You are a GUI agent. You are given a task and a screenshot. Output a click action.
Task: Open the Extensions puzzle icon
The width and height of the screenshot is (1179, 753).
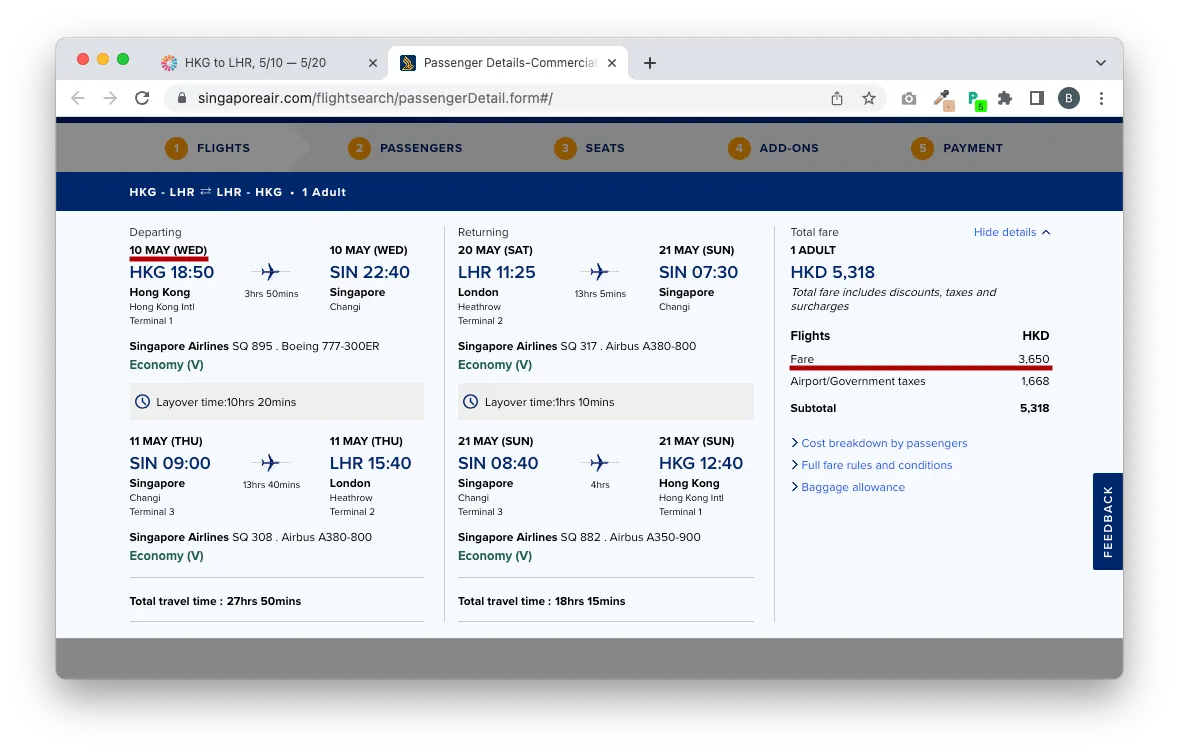point(1005,99)
